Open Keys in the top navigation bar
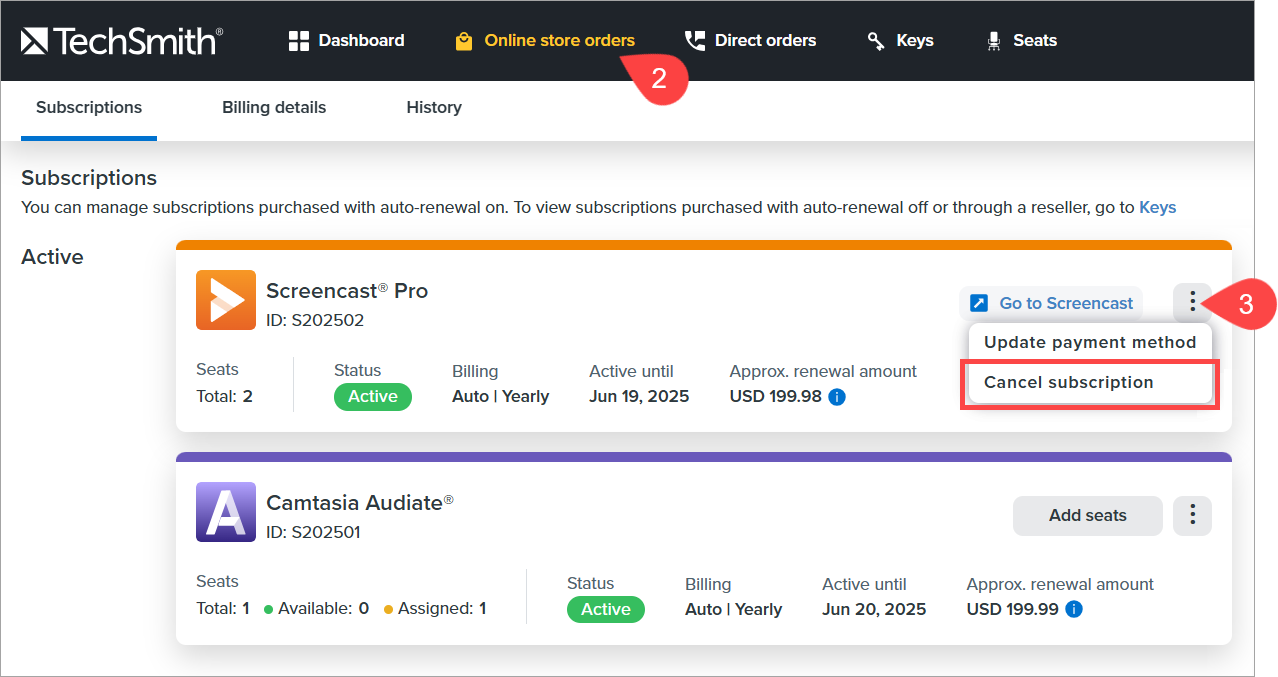Image resolution: width=1278 pixels, height=677 pixels. point(900,41)
